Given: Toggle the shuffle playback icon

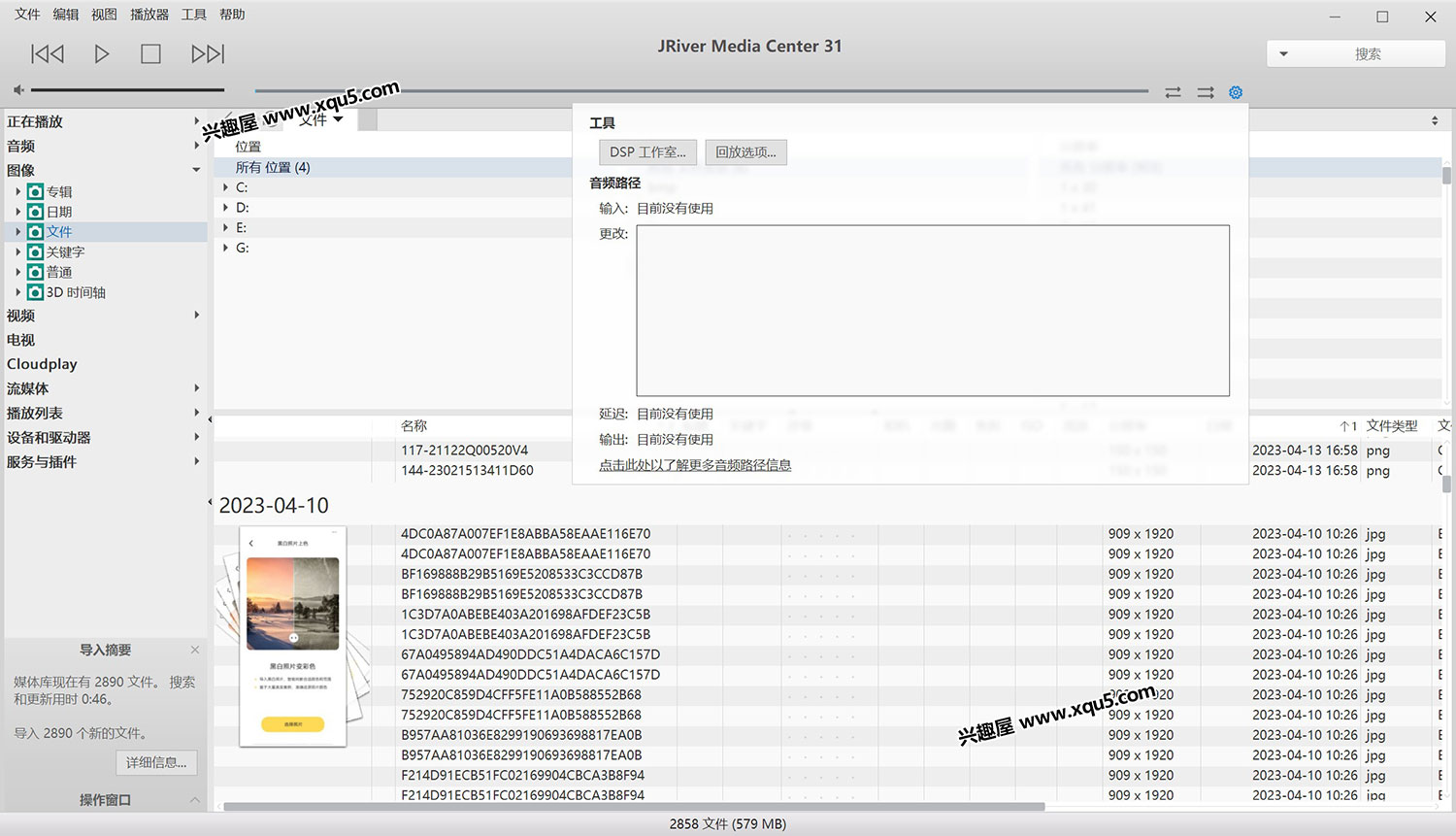Looking at the screenshot, I should (1206, 92).
